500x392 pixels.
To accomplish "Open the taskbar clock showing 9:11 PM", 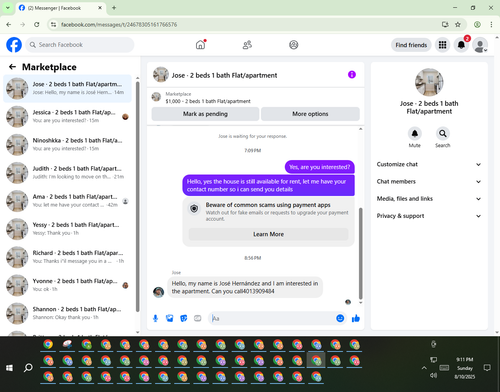I will 465,368.
